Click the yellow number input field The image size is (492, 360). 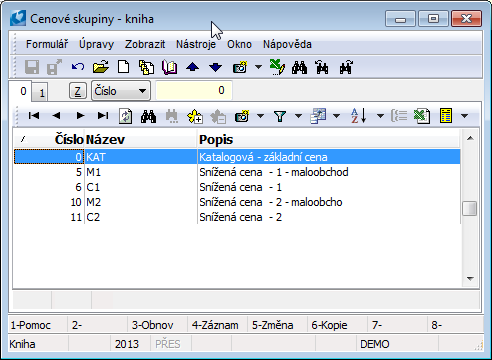pos(194,90)
